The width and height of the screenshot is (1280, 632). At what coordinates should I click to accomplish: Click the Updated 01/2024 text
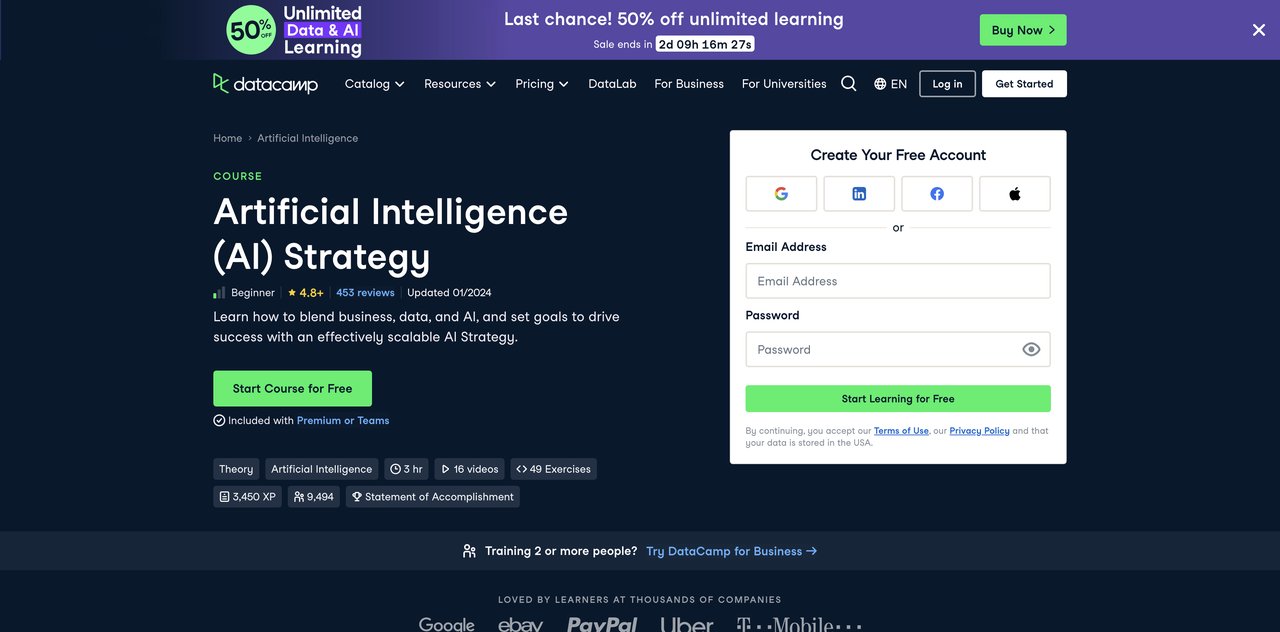449,293
